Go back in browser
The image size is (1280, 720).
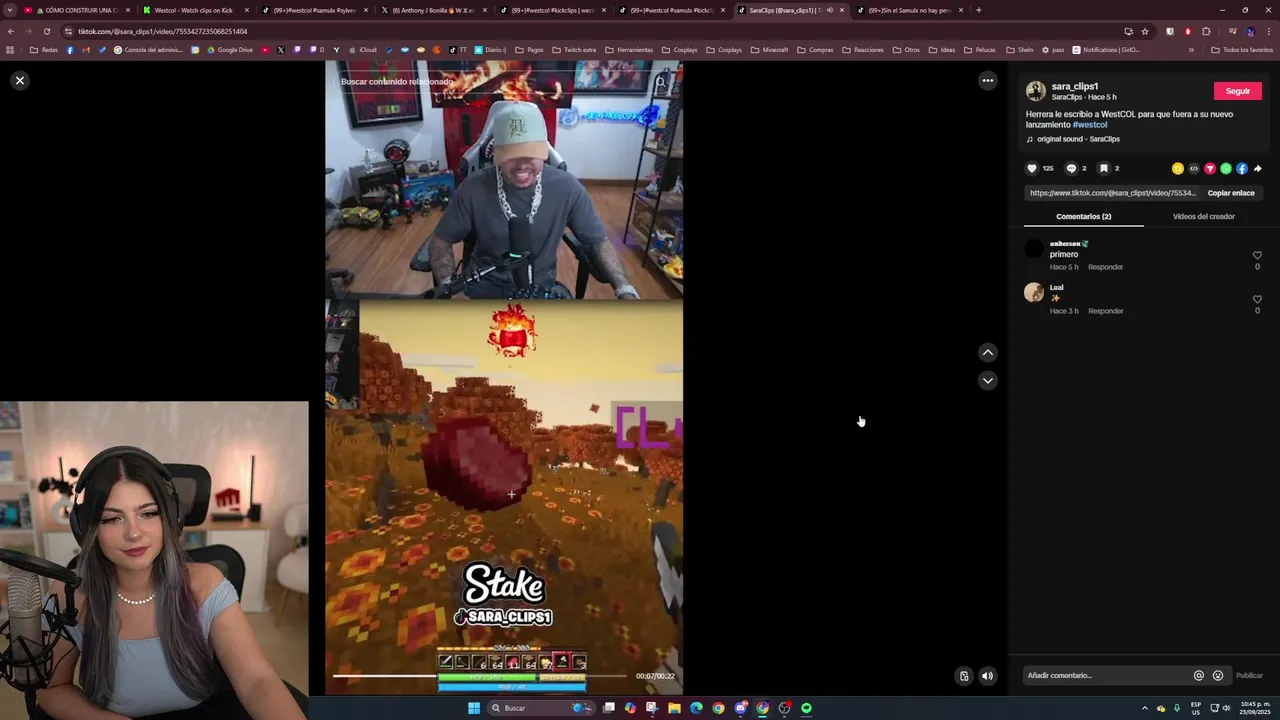tap(10, 31)
